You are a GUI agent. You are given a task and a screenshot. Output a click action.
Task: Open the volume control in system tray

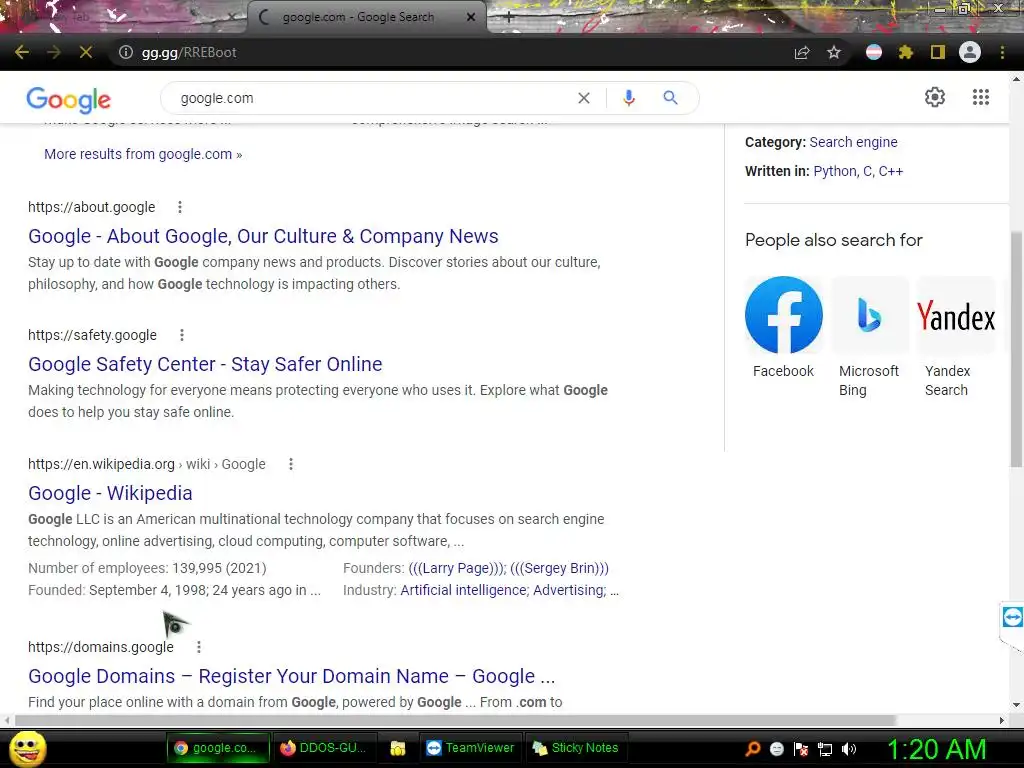pyautogui.click(x=848, y=749)
